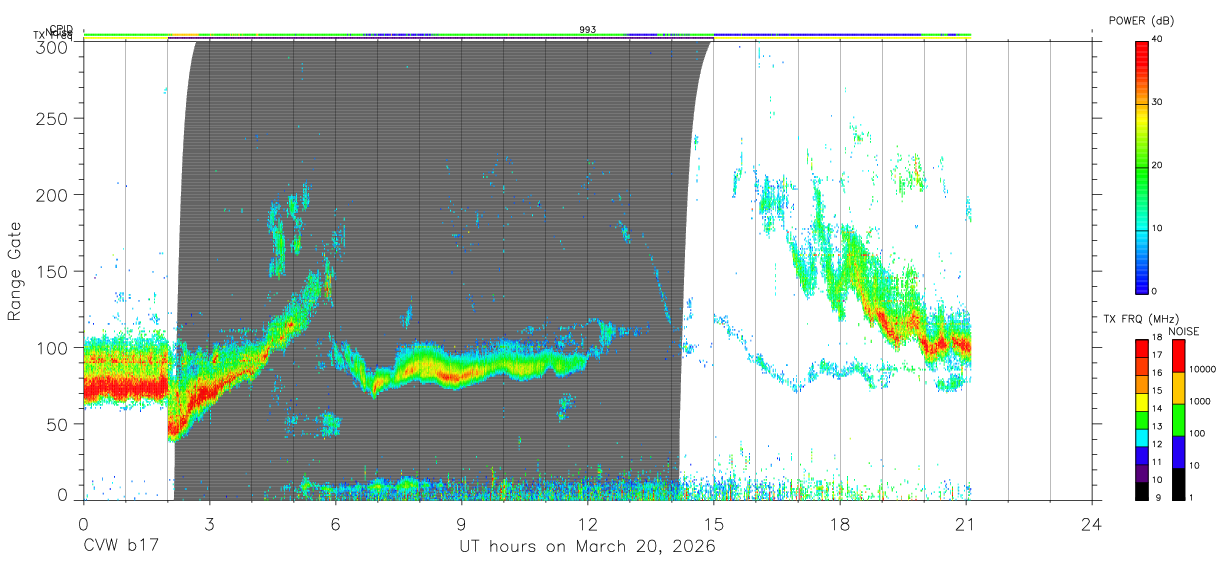Viewport: 1228px width, 567px height.
Task: Click the black 9–10 MHz TX FRQ swatch
Action: point(1142,491)
